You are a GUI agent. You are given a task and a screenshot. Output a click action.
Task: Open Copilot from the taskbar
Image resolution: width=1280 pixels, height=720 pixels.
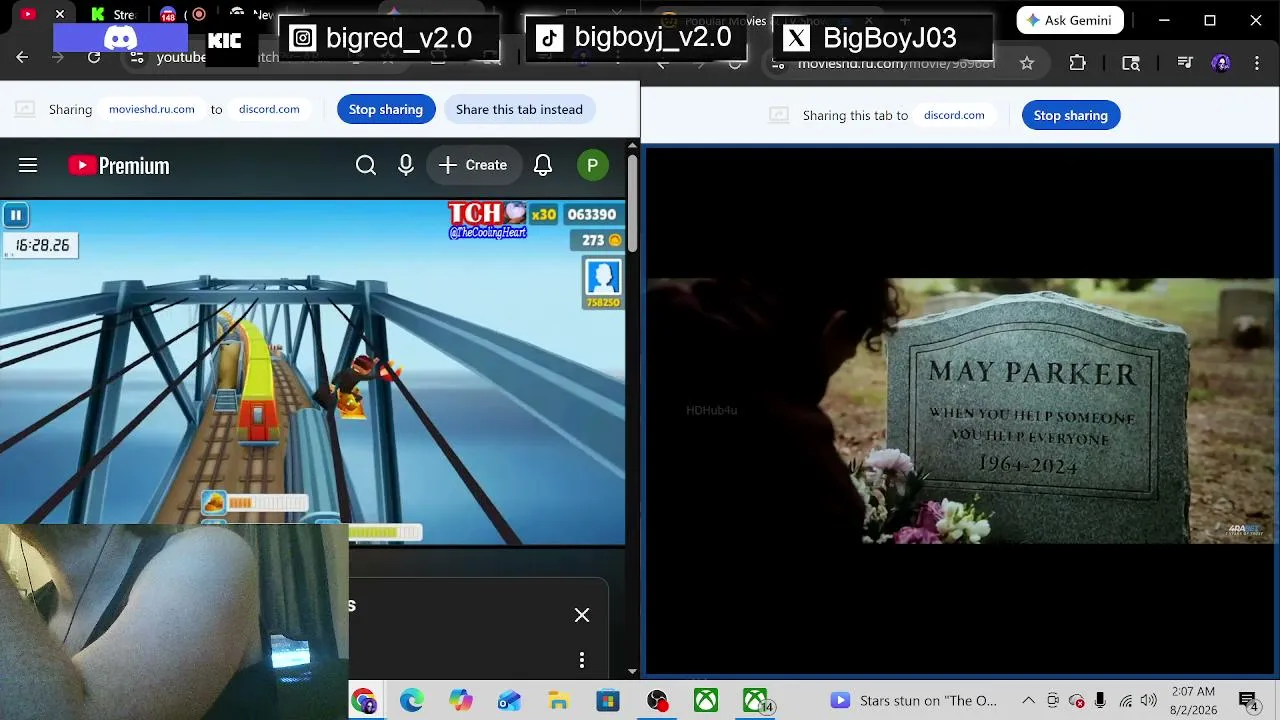click(461, 701)
